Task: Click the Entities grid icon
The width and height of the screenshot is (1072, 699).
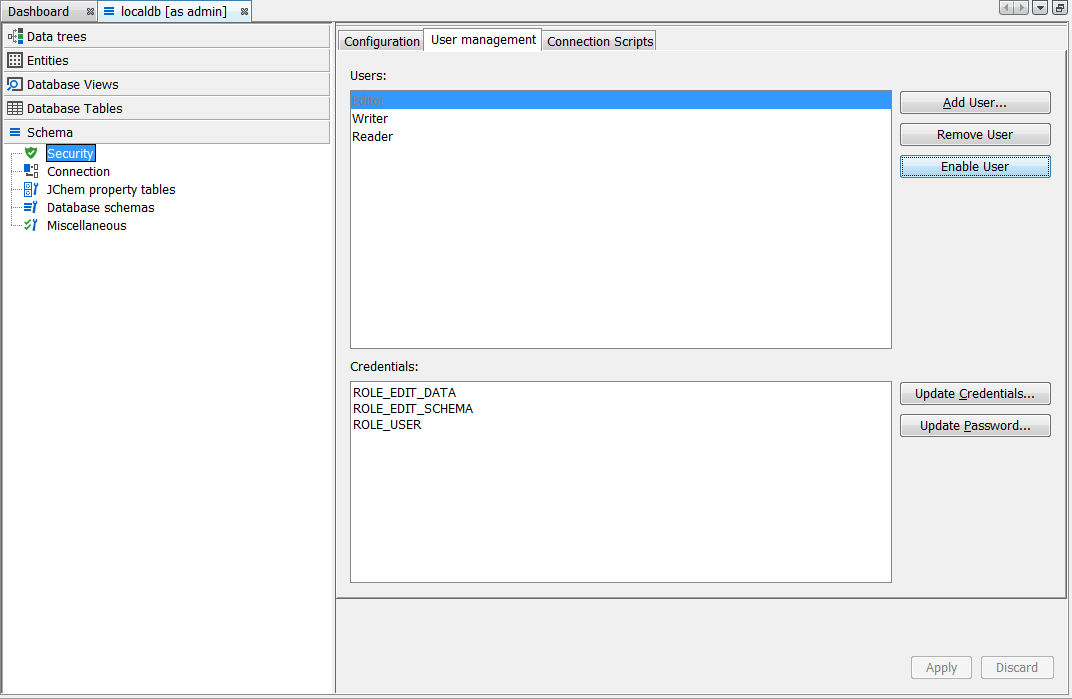Action: (14, 60)
